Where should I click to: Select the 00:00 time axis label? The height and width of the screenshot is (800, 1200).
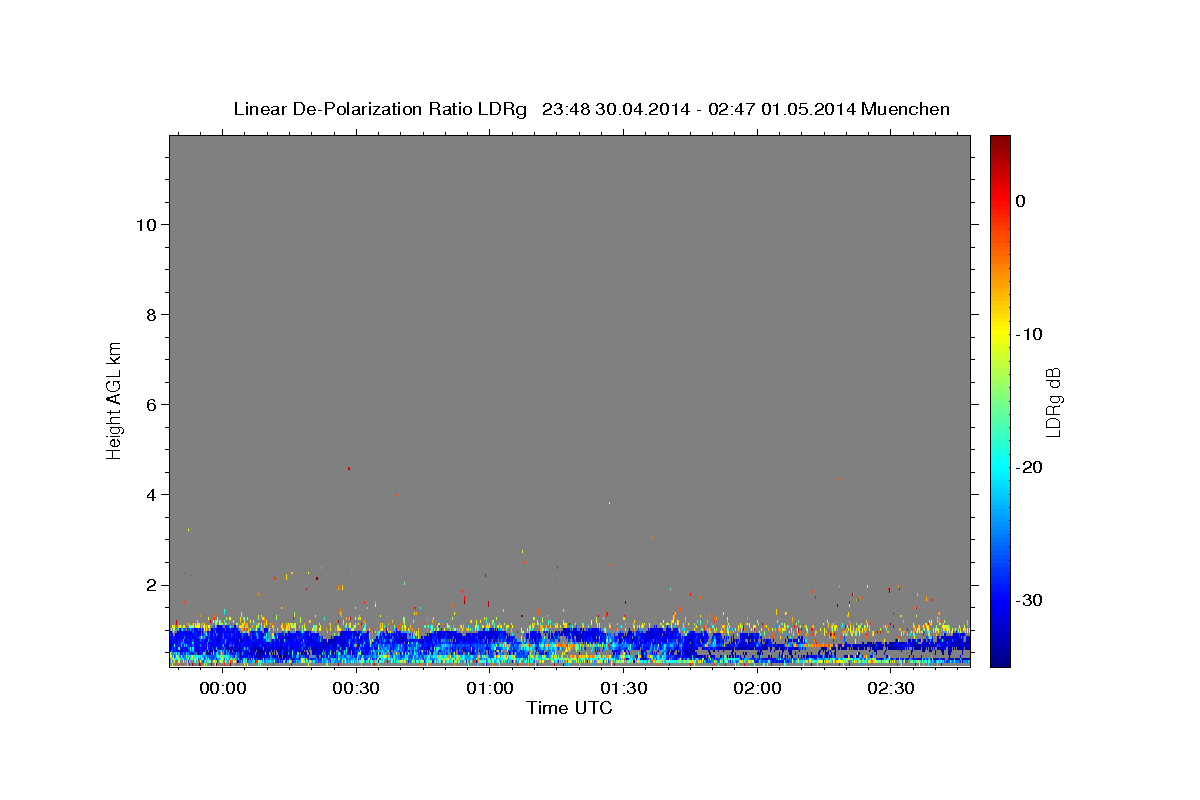coord(222,689)
